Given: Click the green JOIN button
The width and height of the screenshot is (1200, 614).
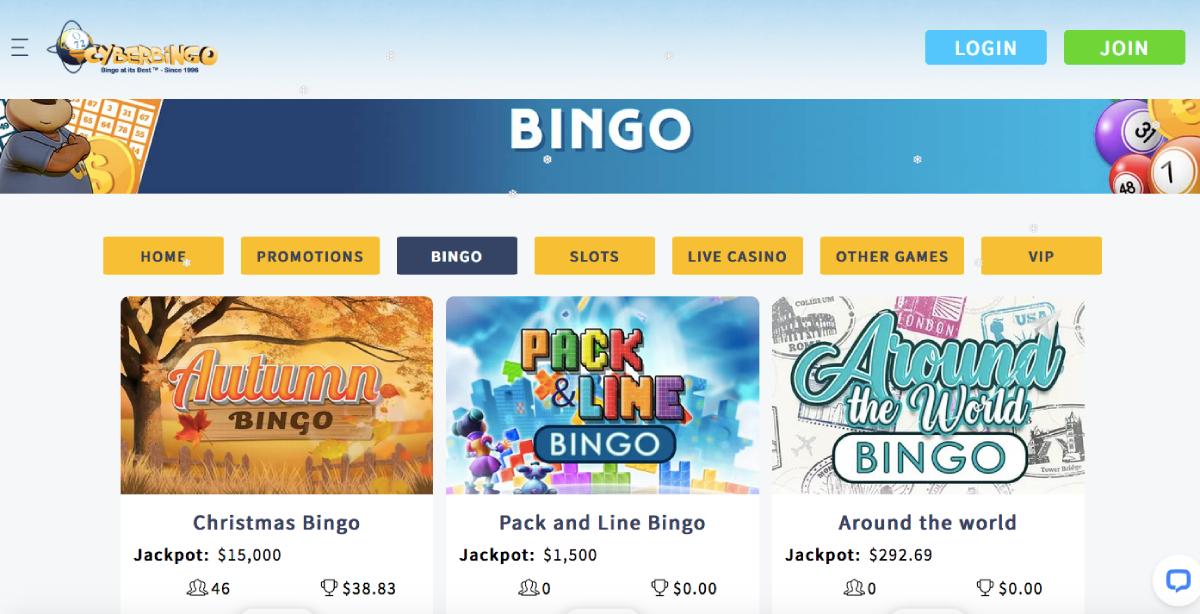Looking at the screenshot, I should tap(1124, 48).
